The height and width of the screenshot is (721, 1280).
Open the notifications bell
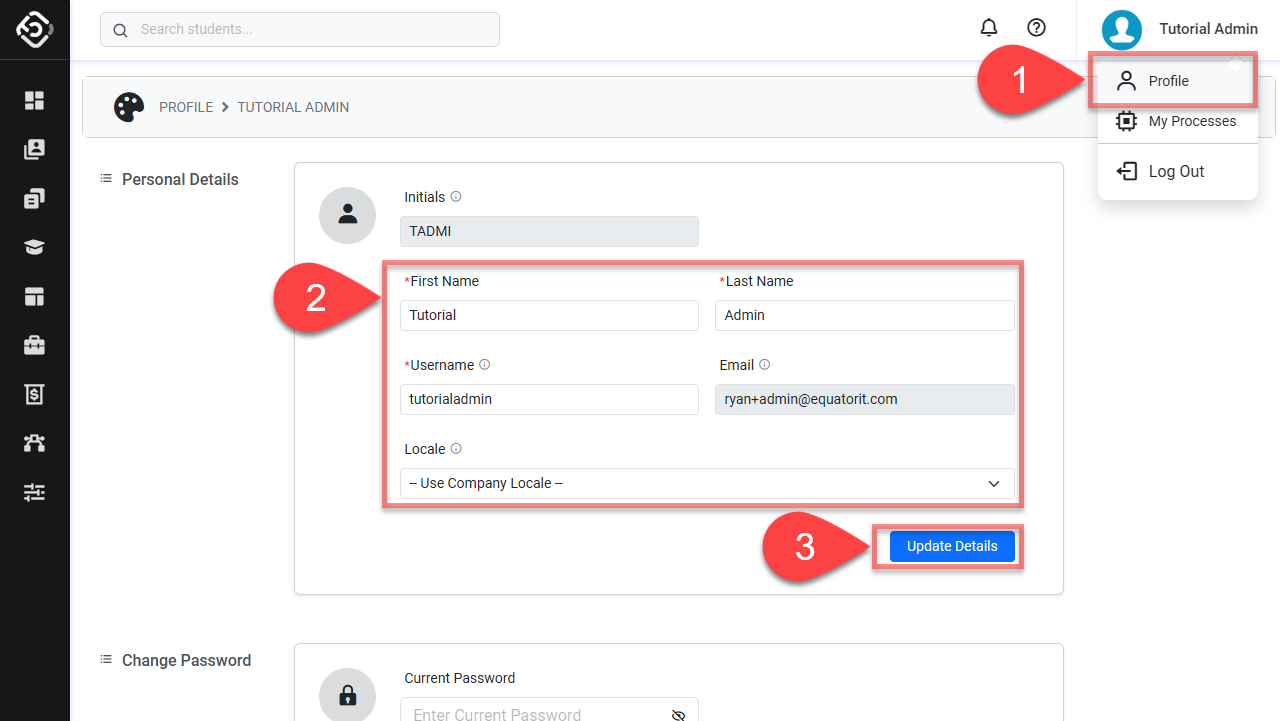(x=989, y=28)
